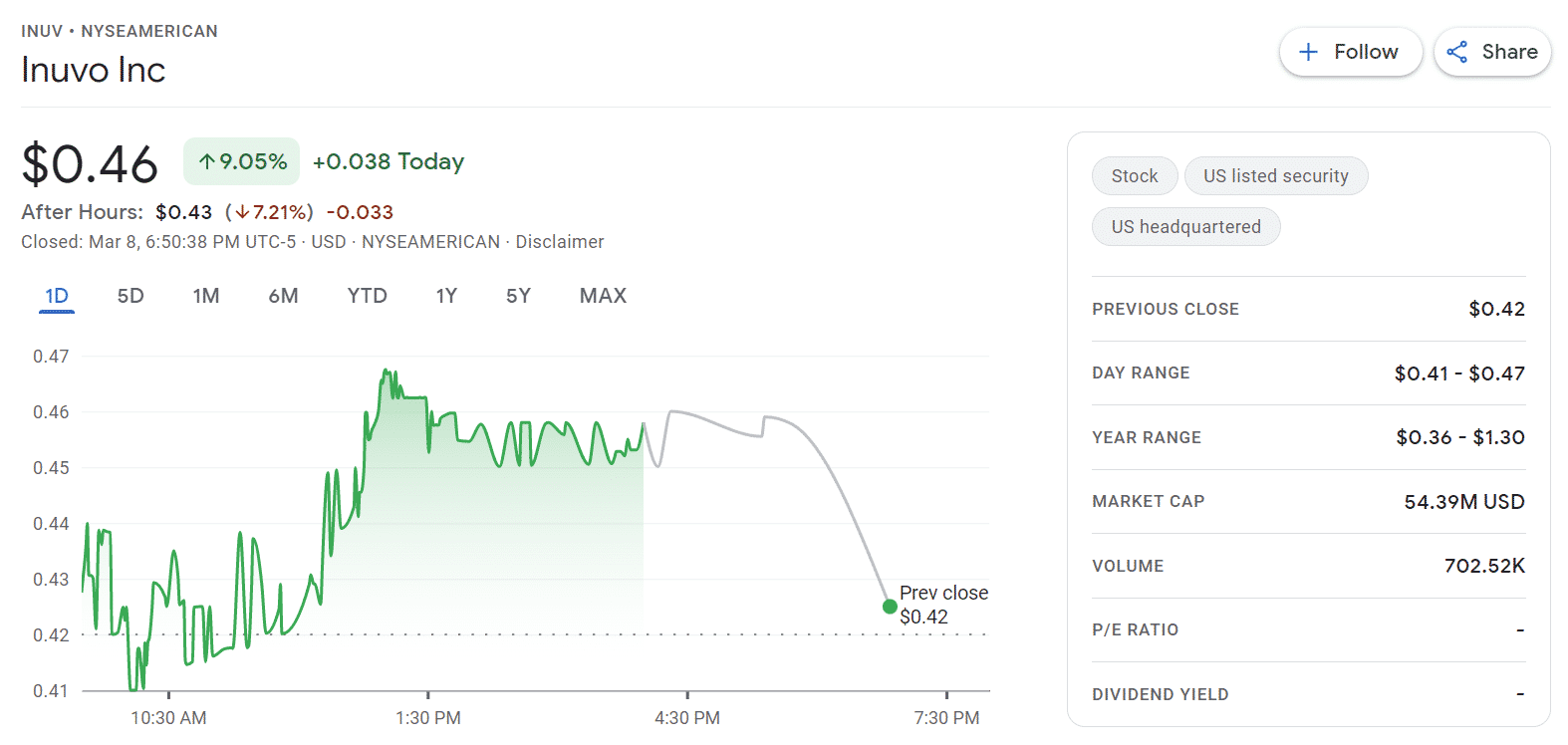The width and height of the screenshot is (1568, 745).
Task: Open the 6M chart range tab
Action: point(284,296)
